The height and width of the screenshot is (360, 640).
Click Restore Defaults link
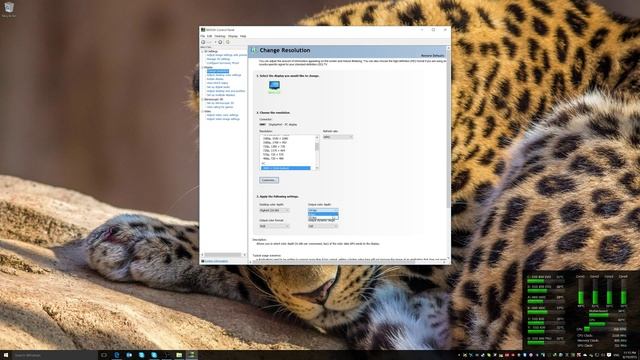pyautogui.click(x=433, y=56)
